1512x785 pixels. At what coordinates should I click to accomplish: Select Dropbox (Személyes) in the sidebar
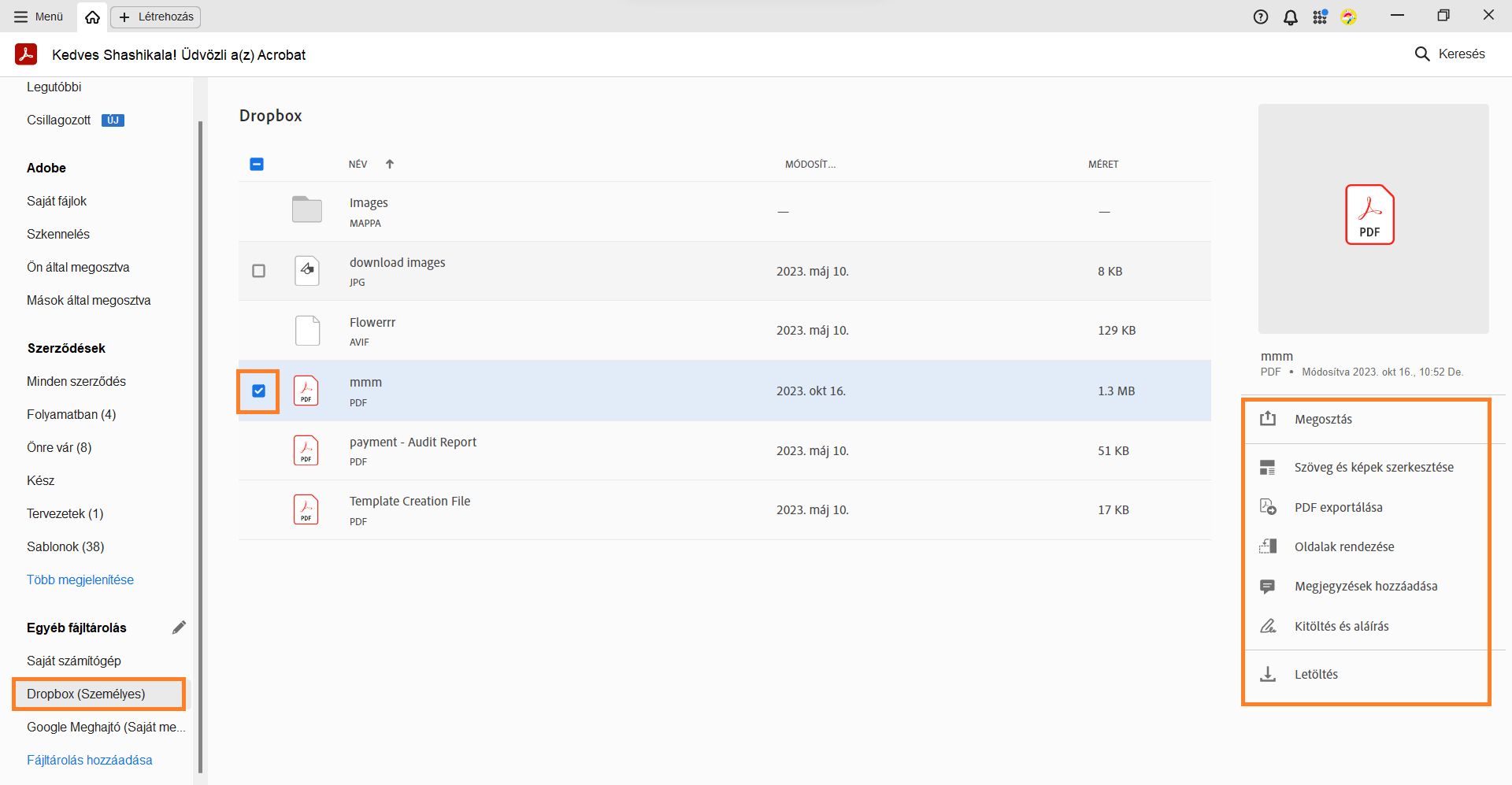click(86, 694)
